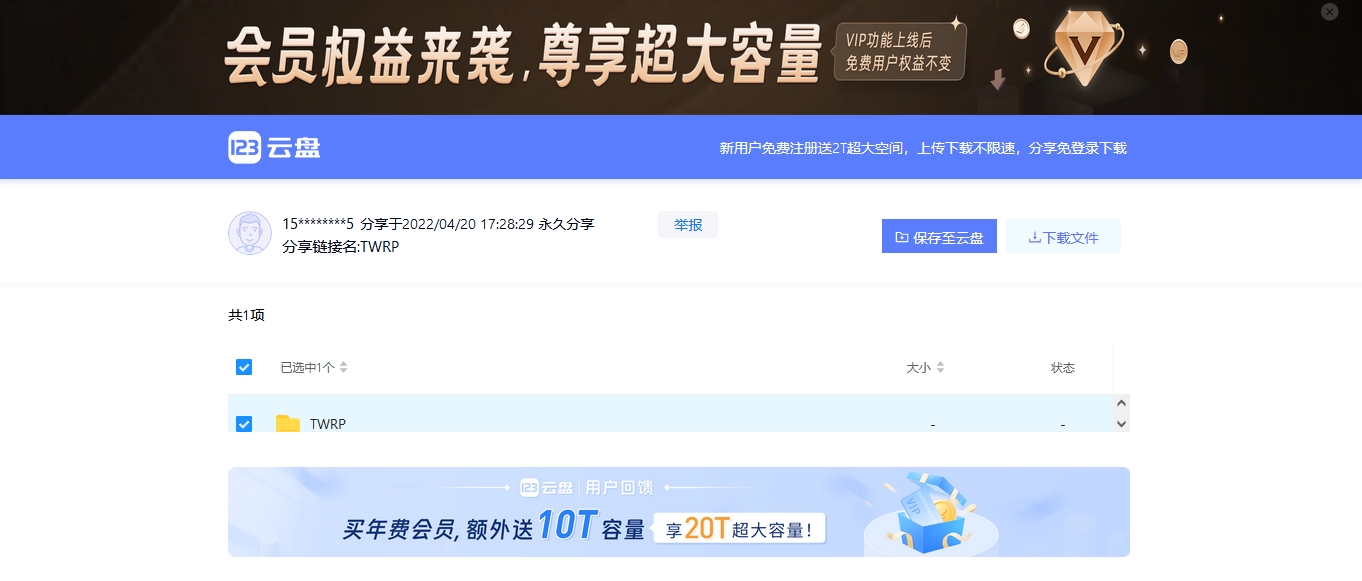Image resolution: width=1362 pixels, height=581 pixels.
Task: Download files using 下载文件 button
Action: [1062, 235]
